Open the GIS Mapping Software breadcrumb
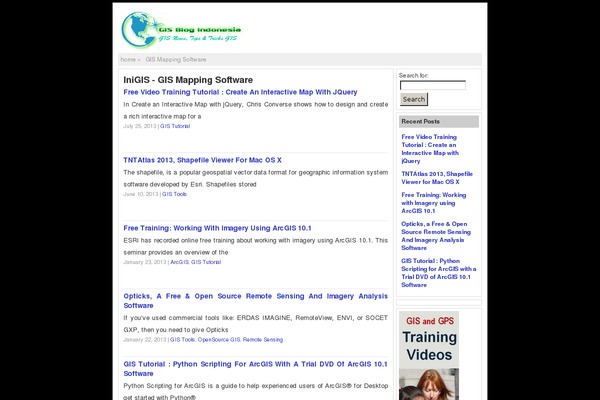600x400 pixels. (x=176, y=60)
